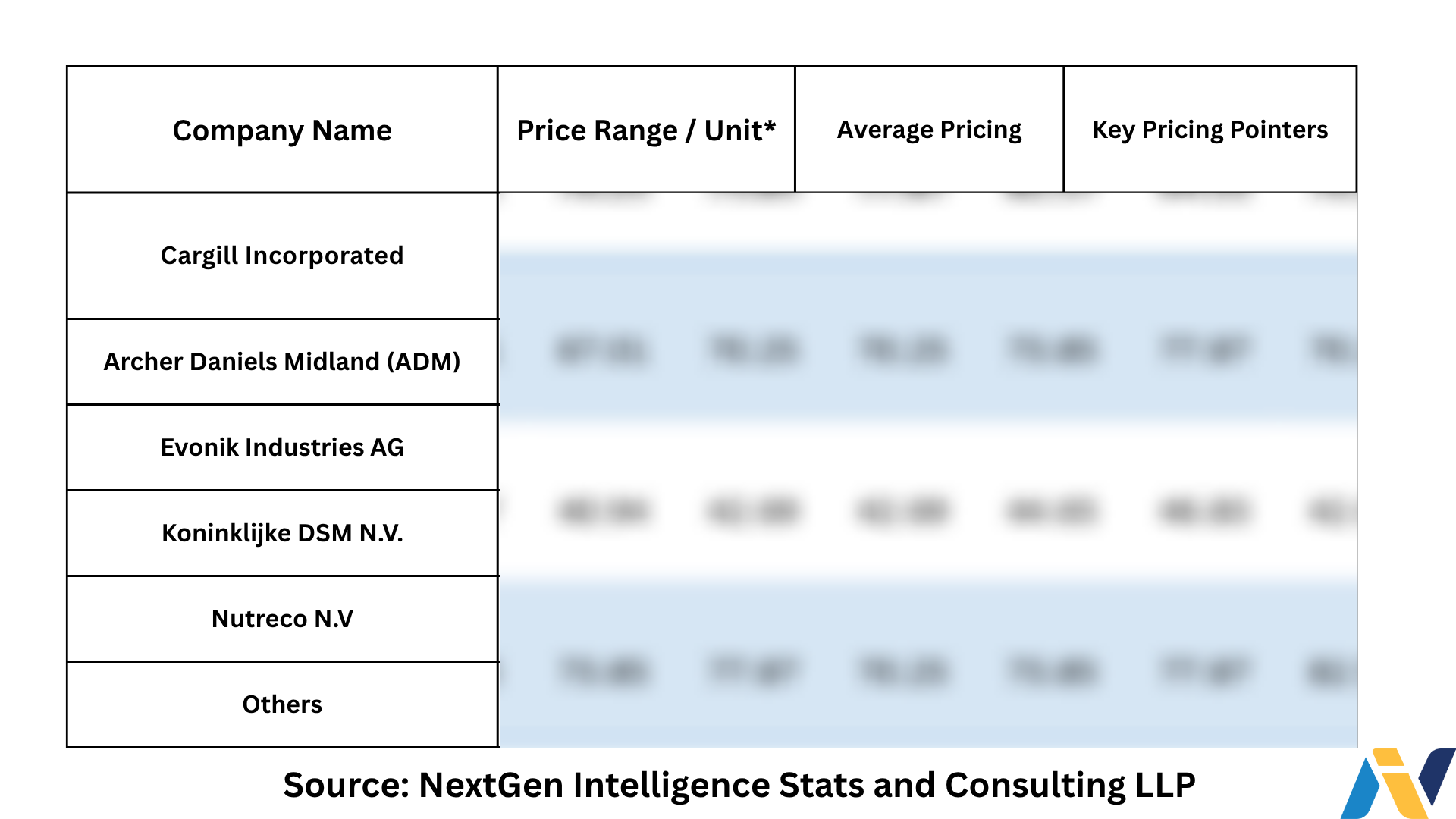Click the Others row label
The width and height of the screenshot is (1456, 819).
coord(282,704)
